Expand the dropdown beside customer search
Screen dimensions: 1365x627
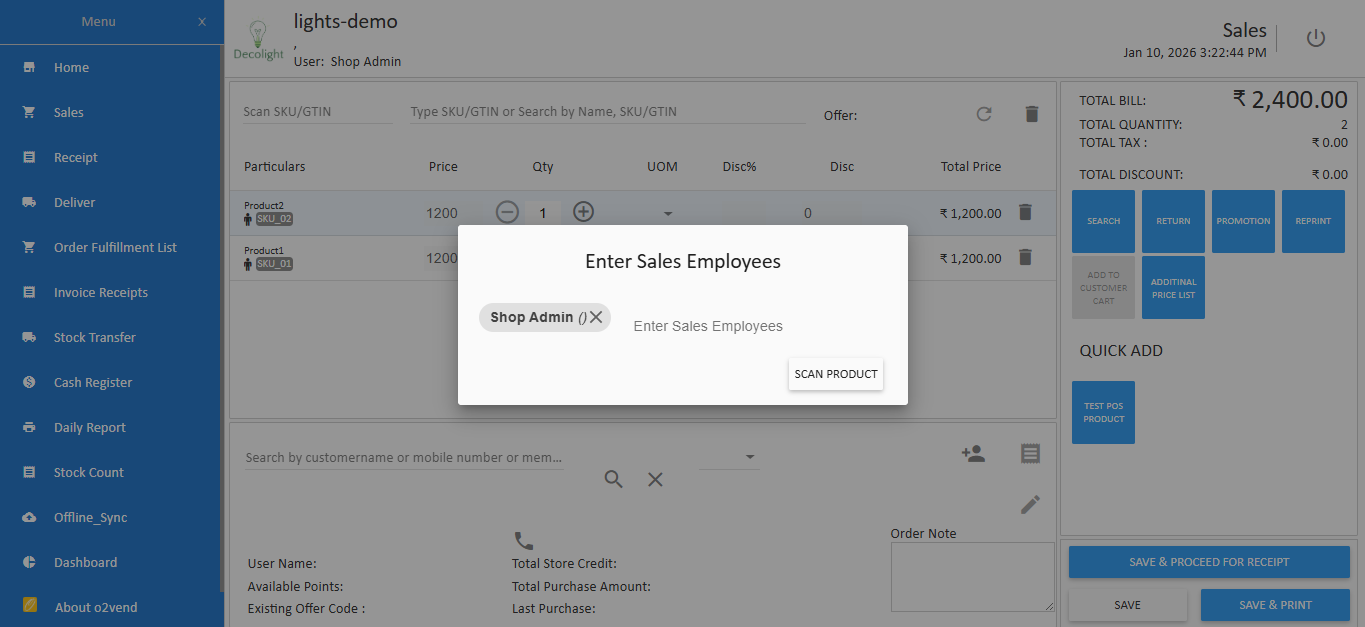(x=749, y=458)
